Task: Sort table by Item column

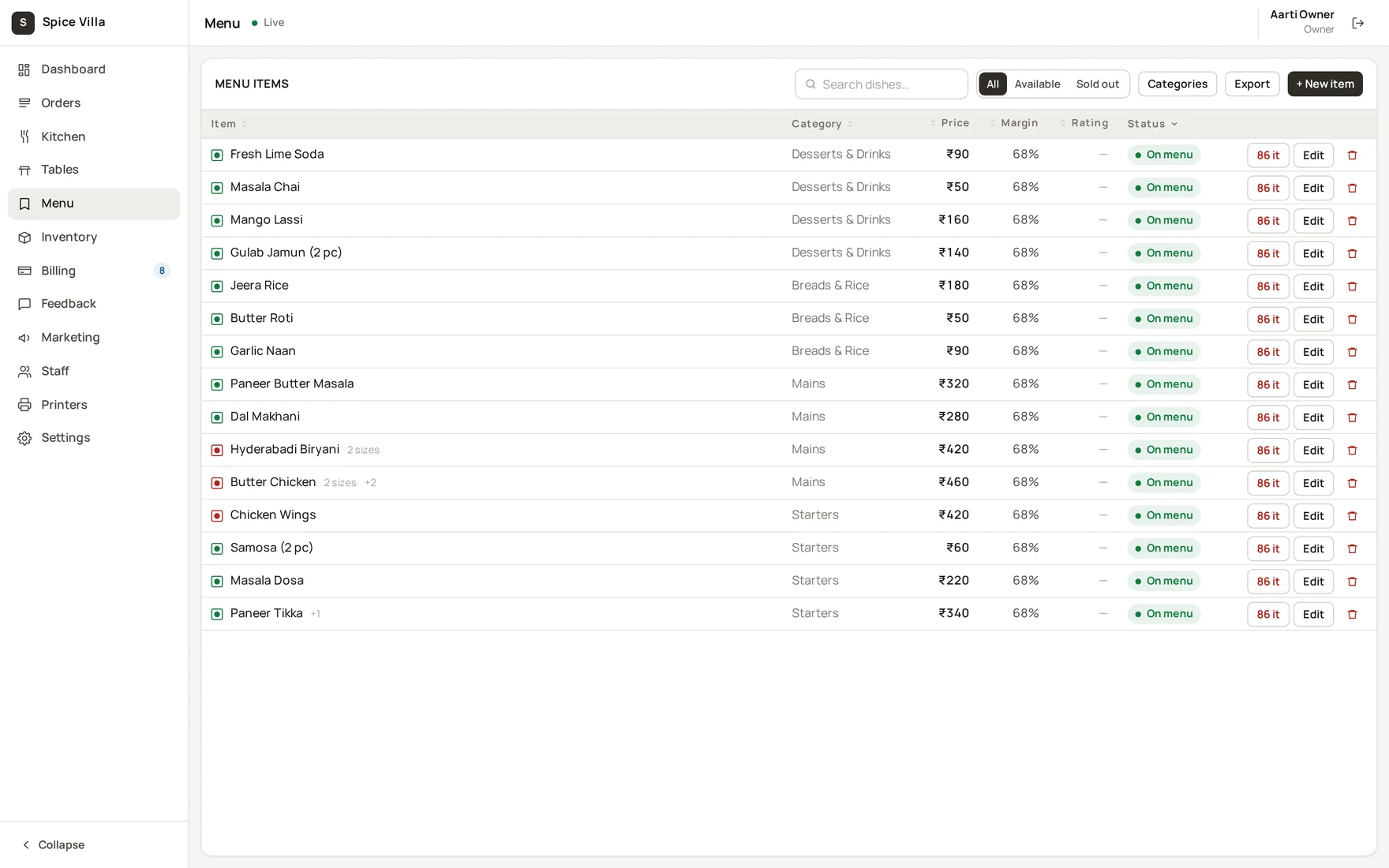Action: 229,124
